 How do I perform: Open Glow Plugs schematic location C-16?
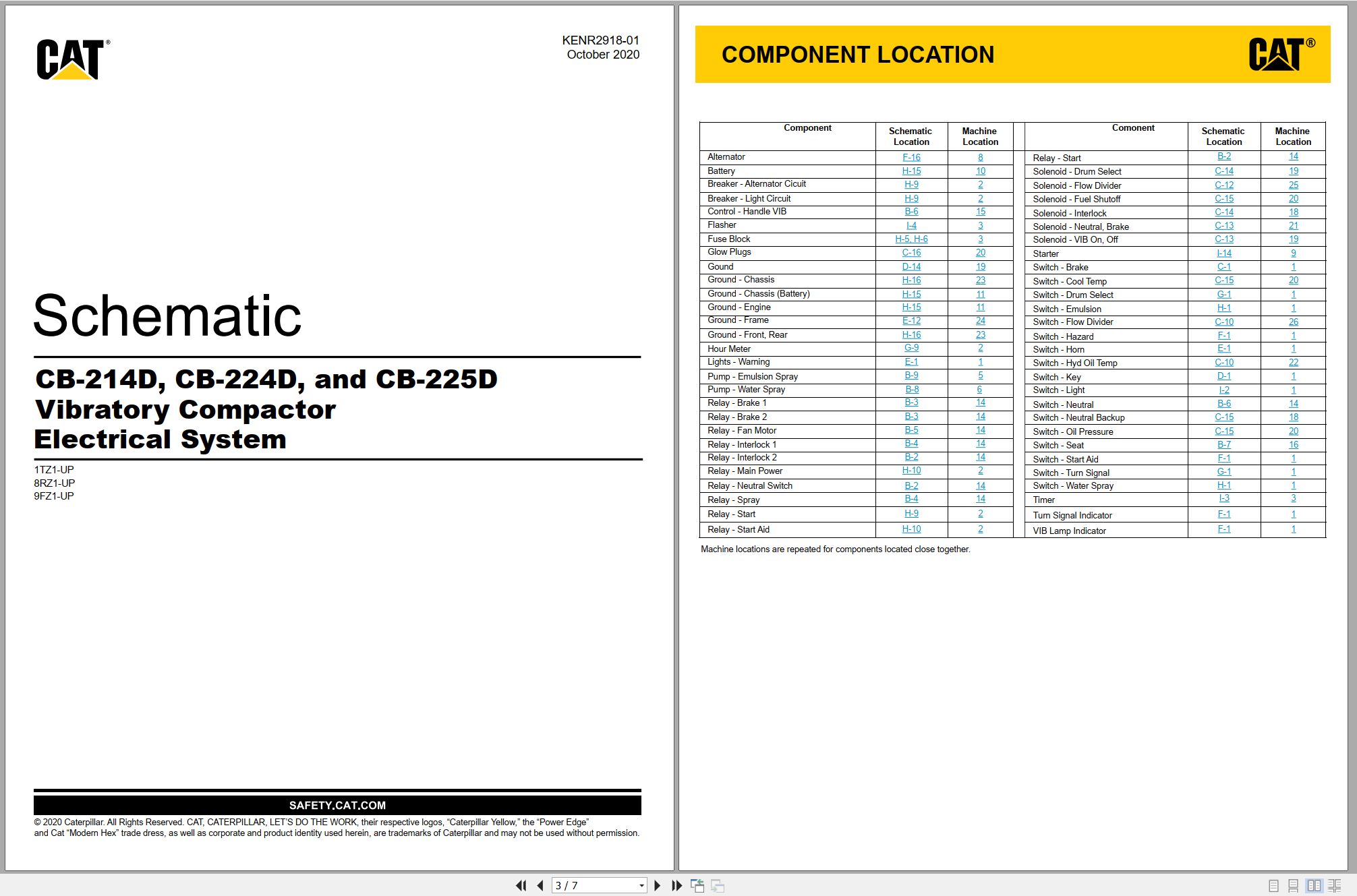(x=911, y=252)
